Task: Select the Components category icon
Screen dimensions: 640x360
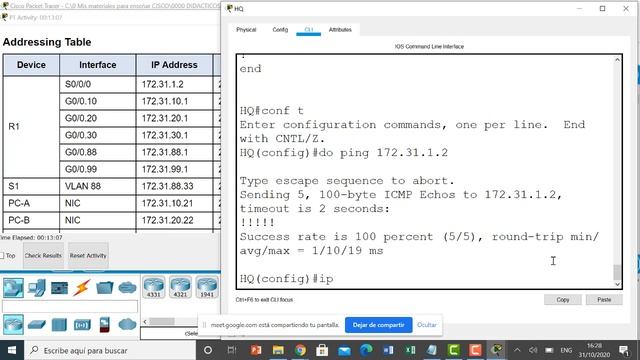Action: (60, 288)
